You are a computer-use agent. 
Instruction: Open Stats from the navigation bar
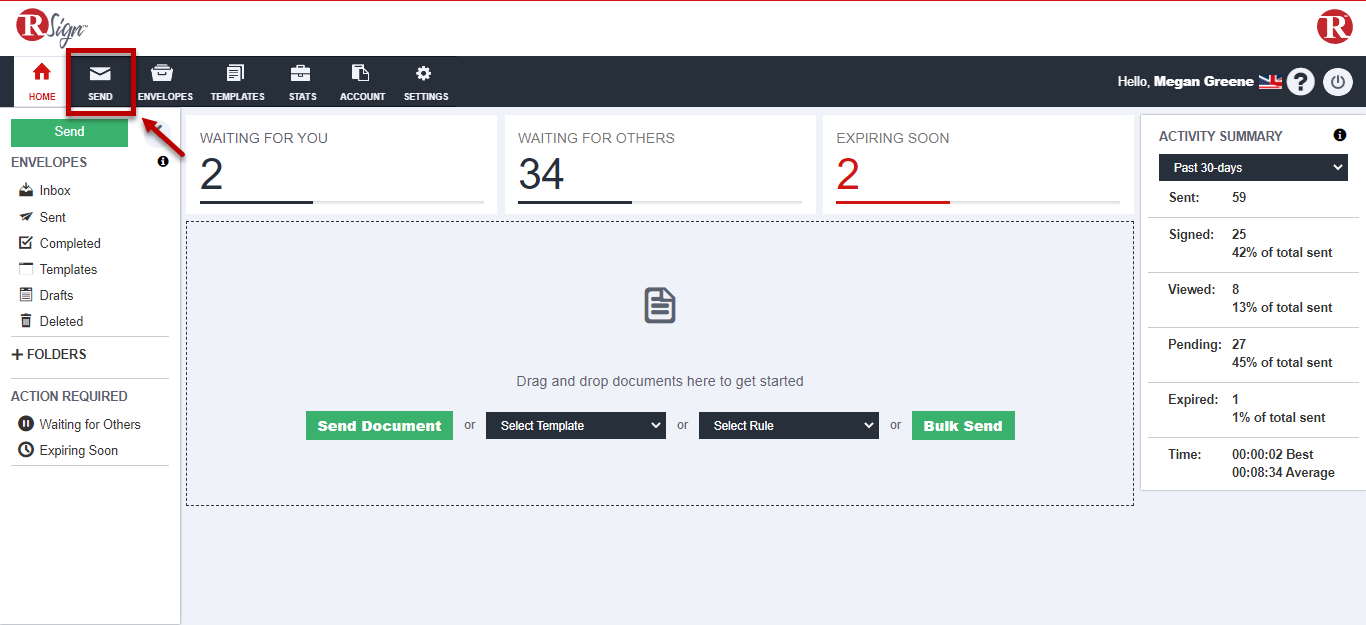click(302, 82)
